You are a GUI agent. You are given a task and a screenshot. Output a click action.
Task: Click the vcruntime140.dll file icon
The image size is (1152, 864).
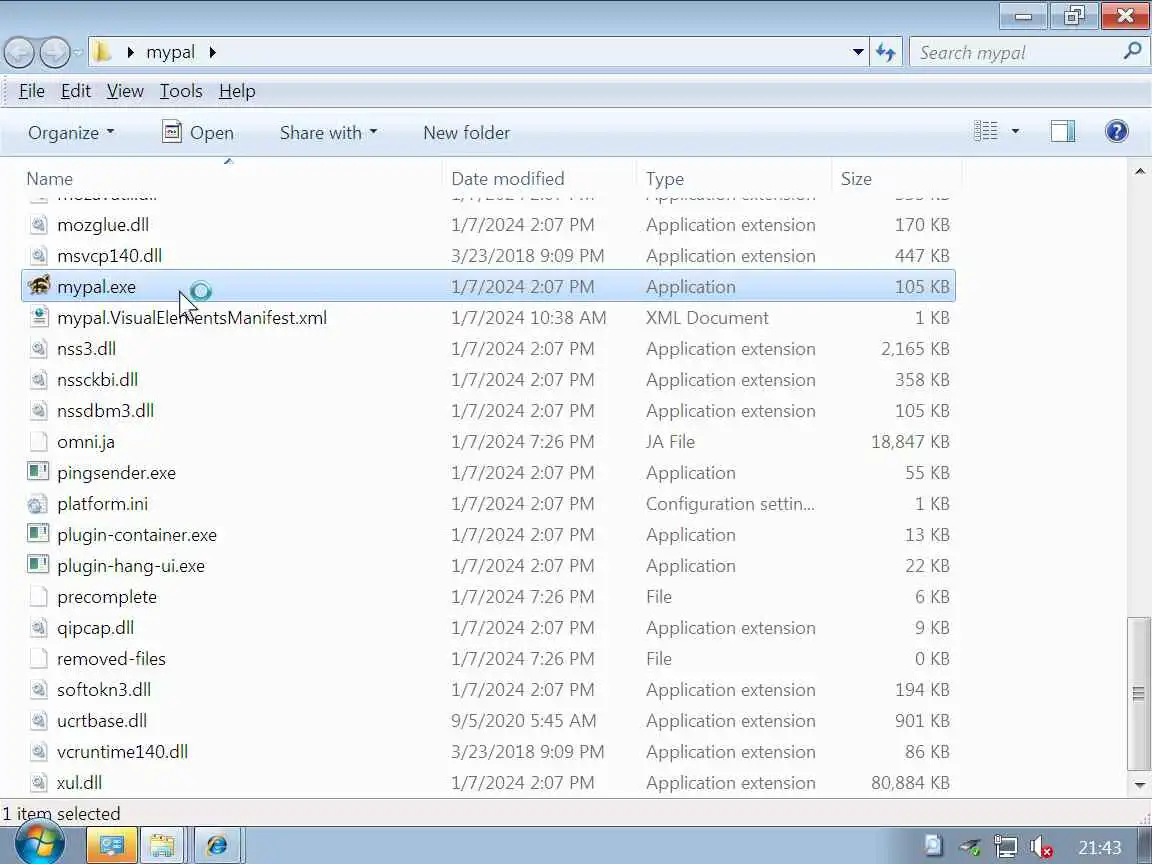38,751
